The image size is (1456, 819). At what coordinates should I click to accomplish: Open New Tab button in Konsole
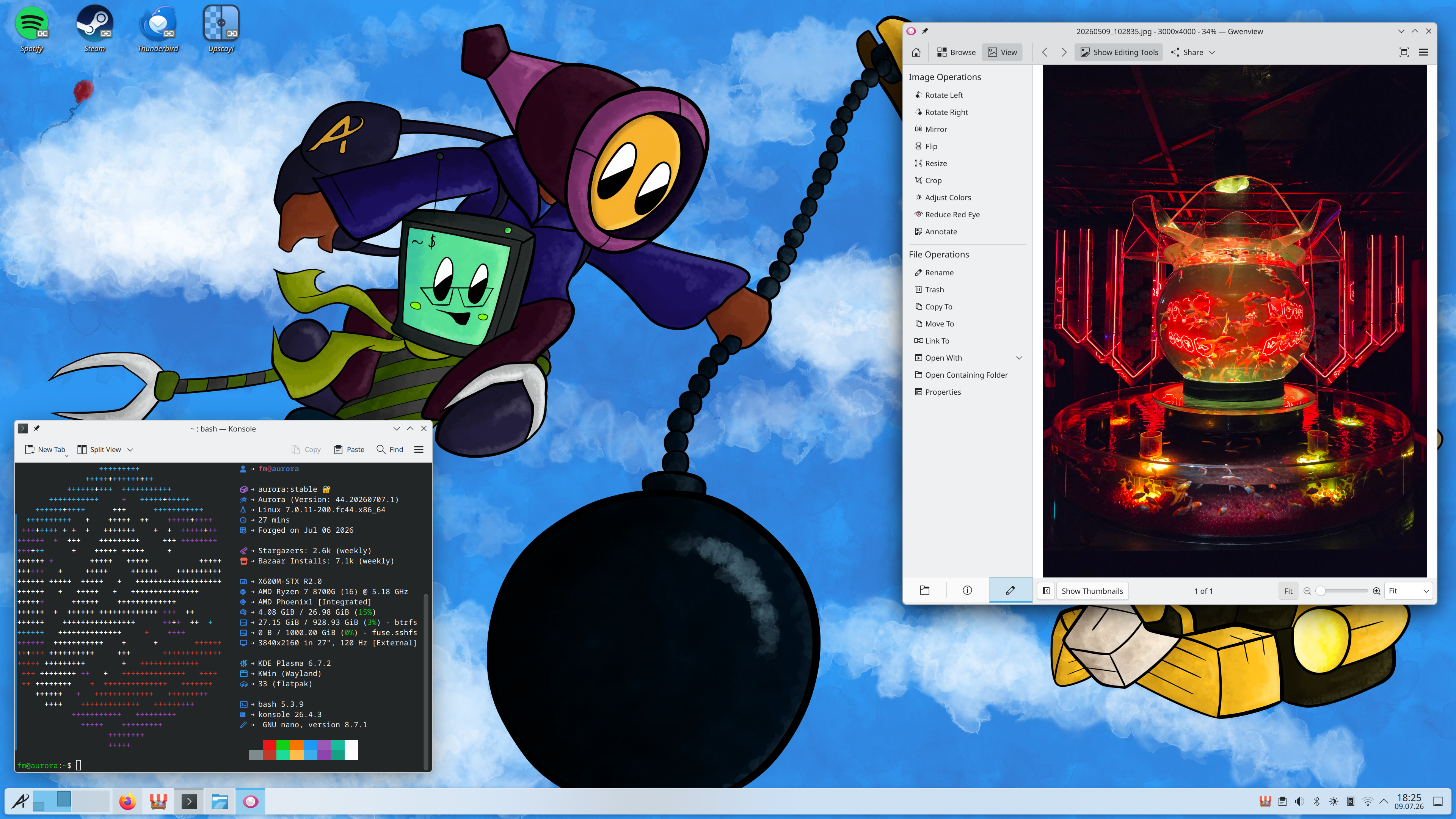[x=45, y=449]
